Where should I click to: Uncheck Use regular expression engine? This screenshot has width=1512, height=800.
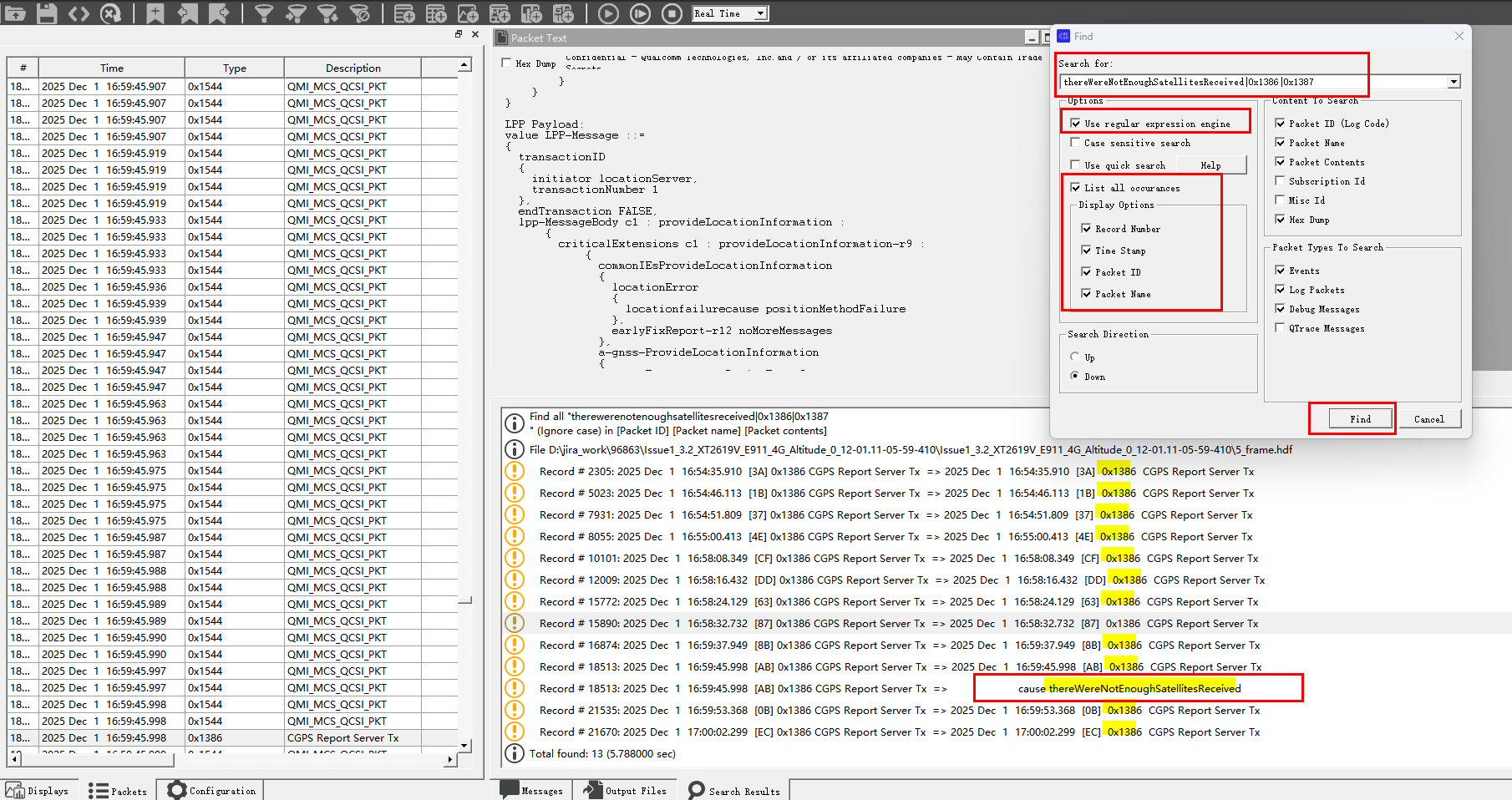point(1076,124)
